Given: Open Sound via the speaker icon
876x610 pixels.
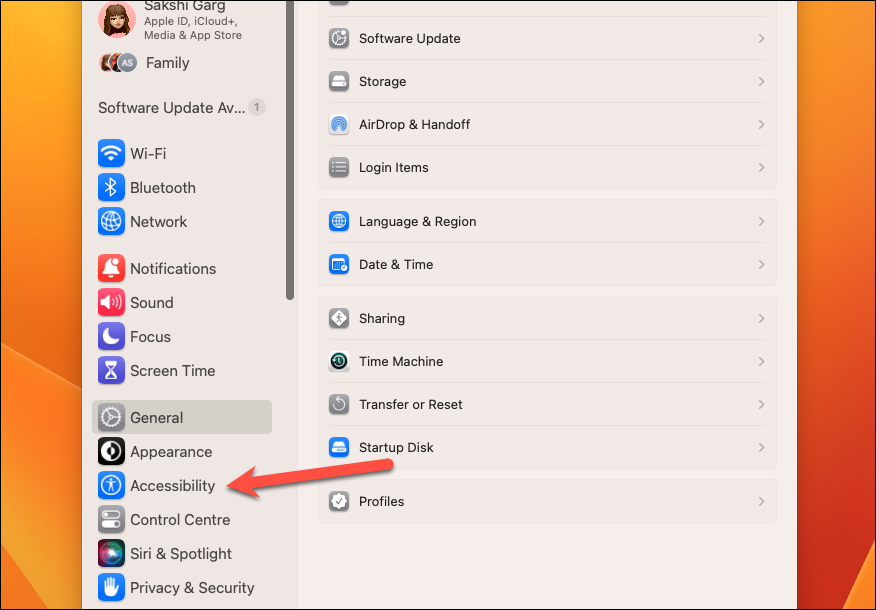Looking at the screenshot, I should [x=111, y=302].
